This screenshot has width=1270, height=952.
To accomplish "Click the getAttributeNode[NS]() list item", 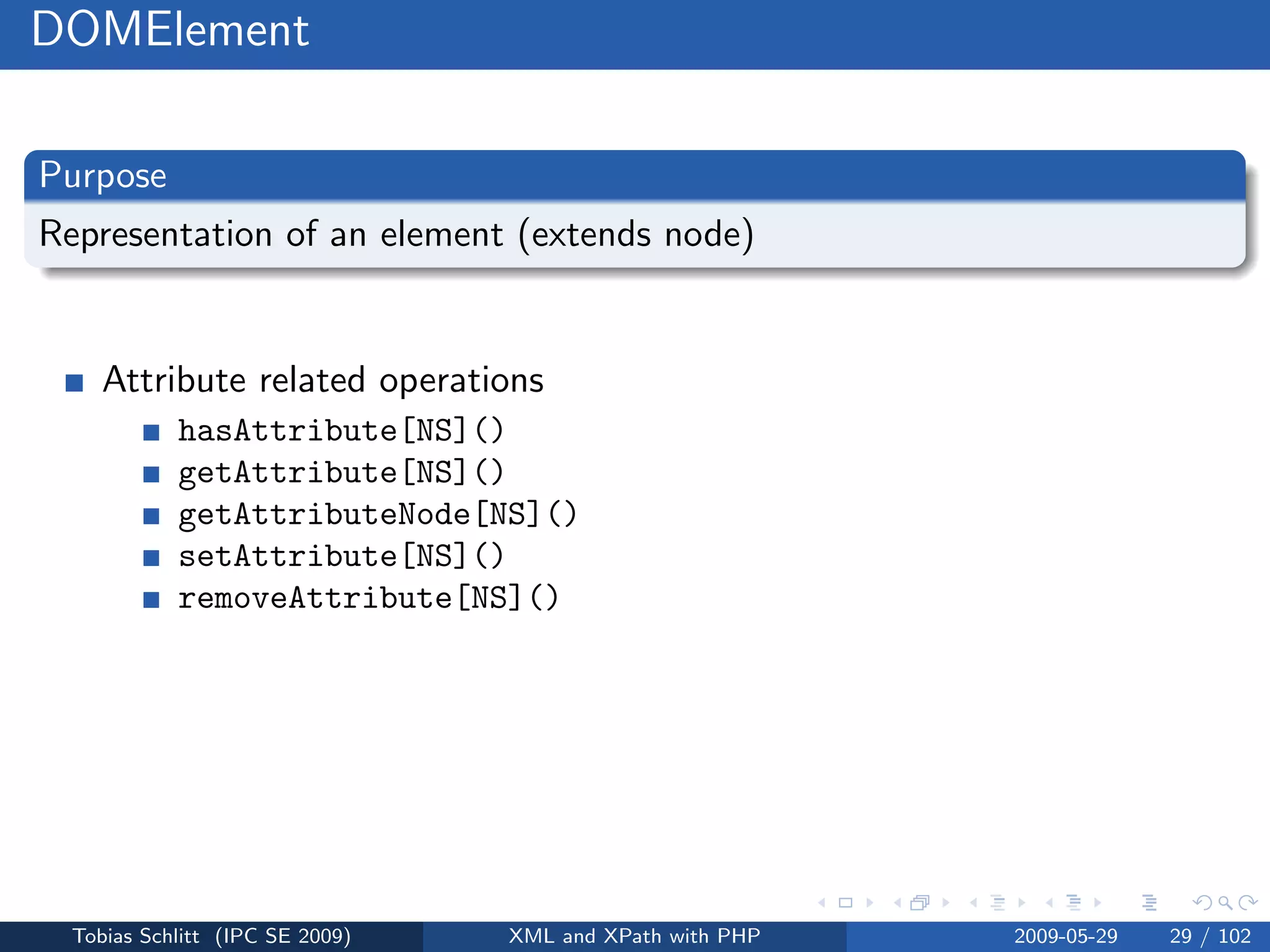I will [x=377, y=515].
